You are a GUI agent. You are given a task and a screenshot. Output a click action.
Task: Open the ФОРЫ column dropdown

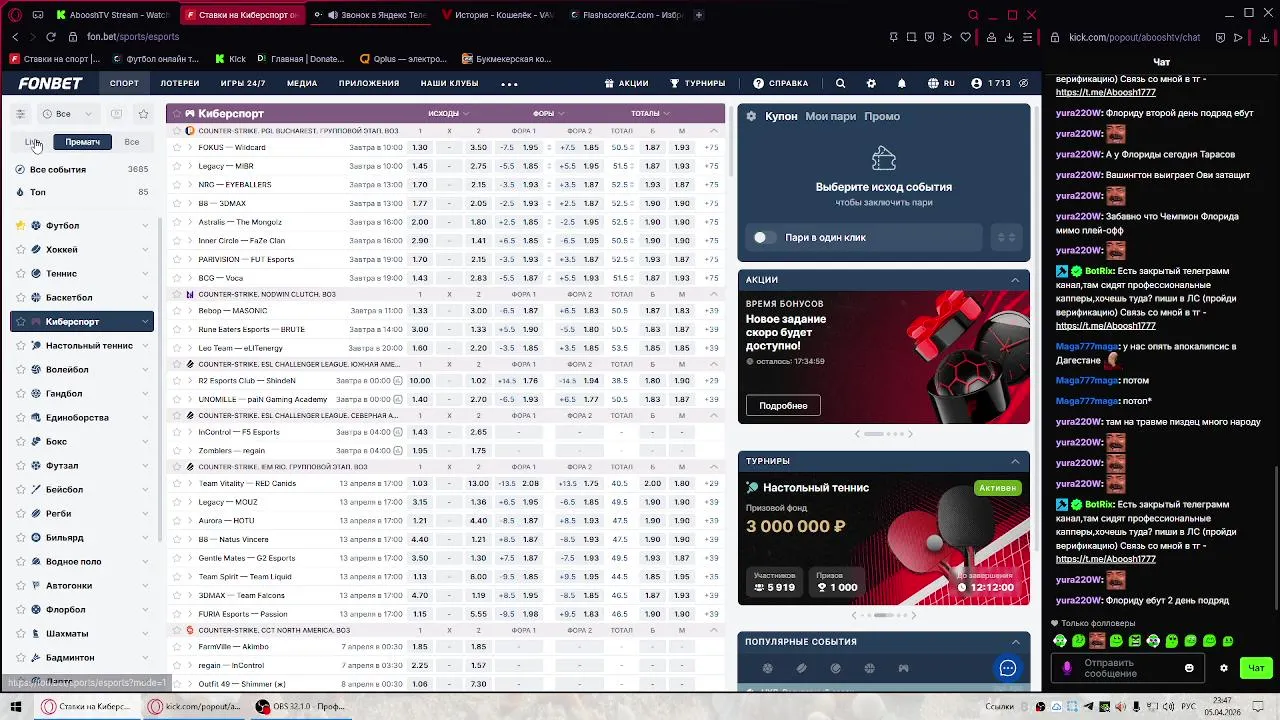click(548, 113)
